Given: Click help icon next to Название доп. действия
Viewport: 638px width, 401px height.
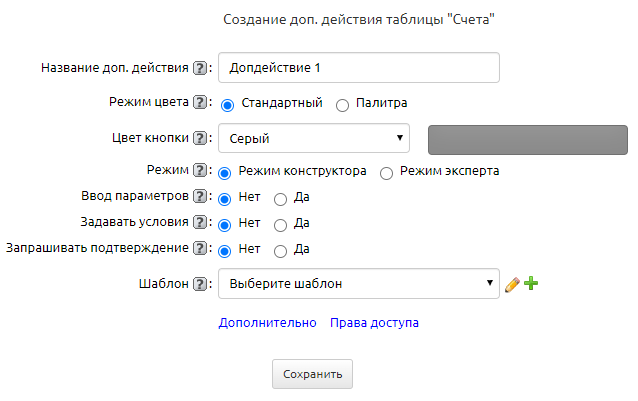Looking at the screenshot, I should tap(200, 69).
